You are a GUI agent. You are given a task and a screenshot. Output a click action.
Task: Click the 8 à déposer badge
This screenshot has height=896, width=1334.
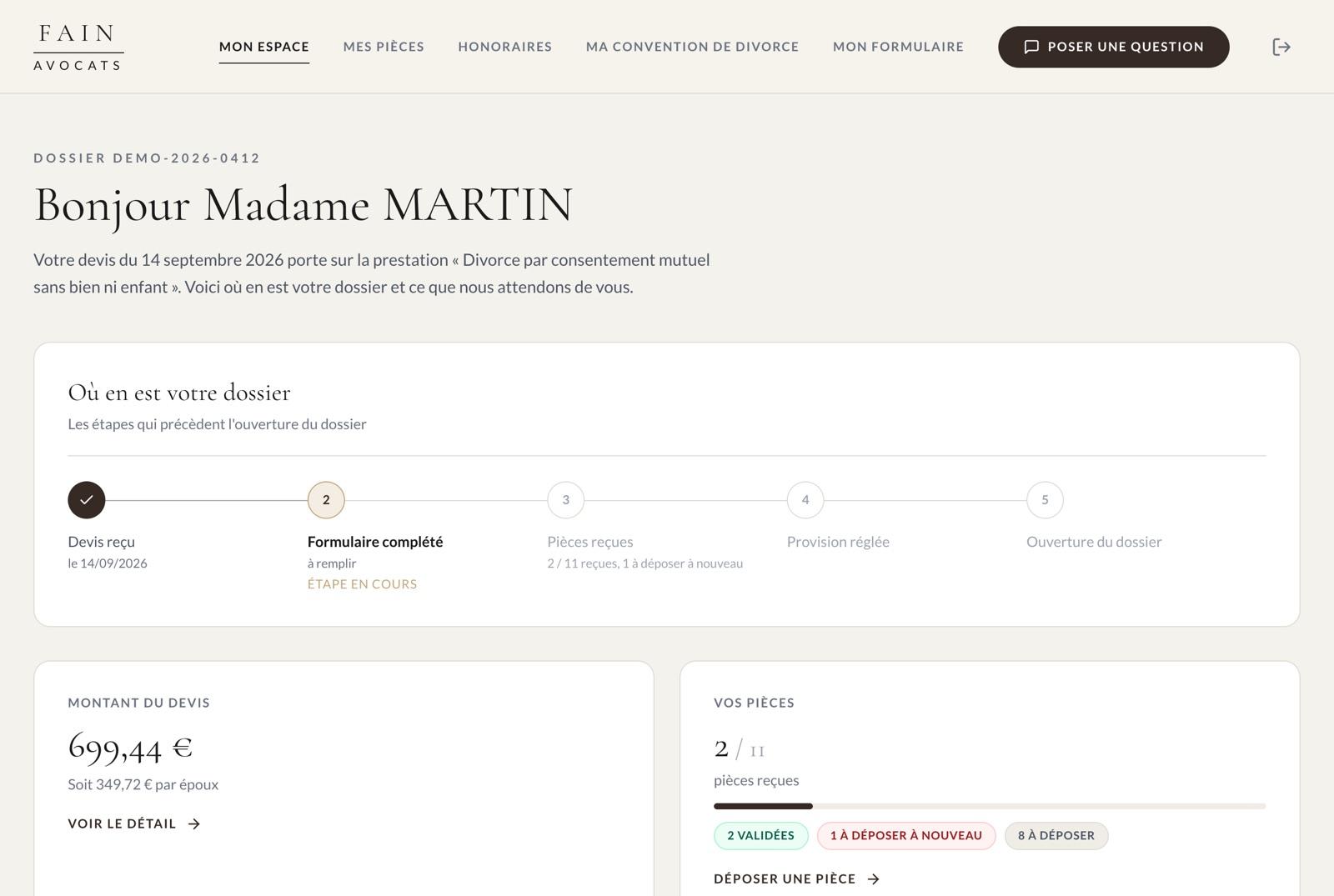point(1056,836)
